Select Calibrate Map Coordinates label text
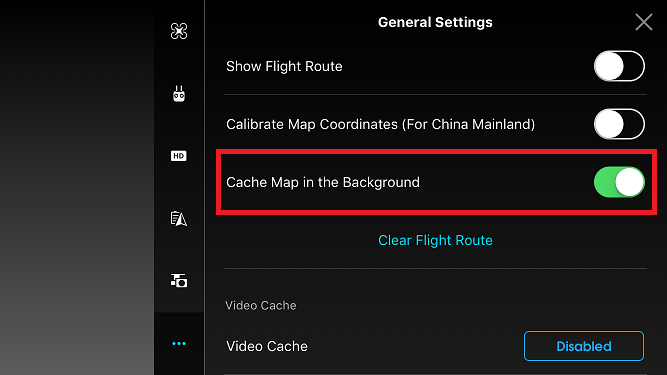667x375 pixels. pyautogui.click(x=381, y=124)
